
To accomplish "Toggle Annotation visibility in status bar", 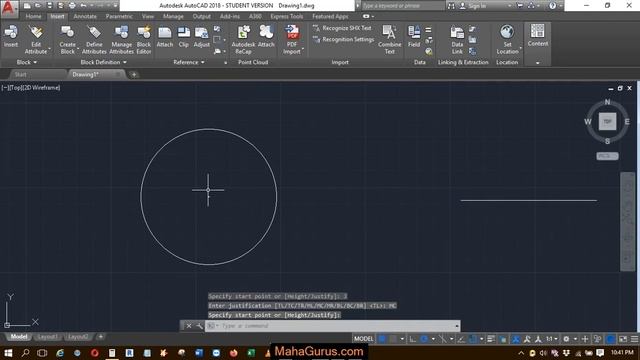I will 516,339.
